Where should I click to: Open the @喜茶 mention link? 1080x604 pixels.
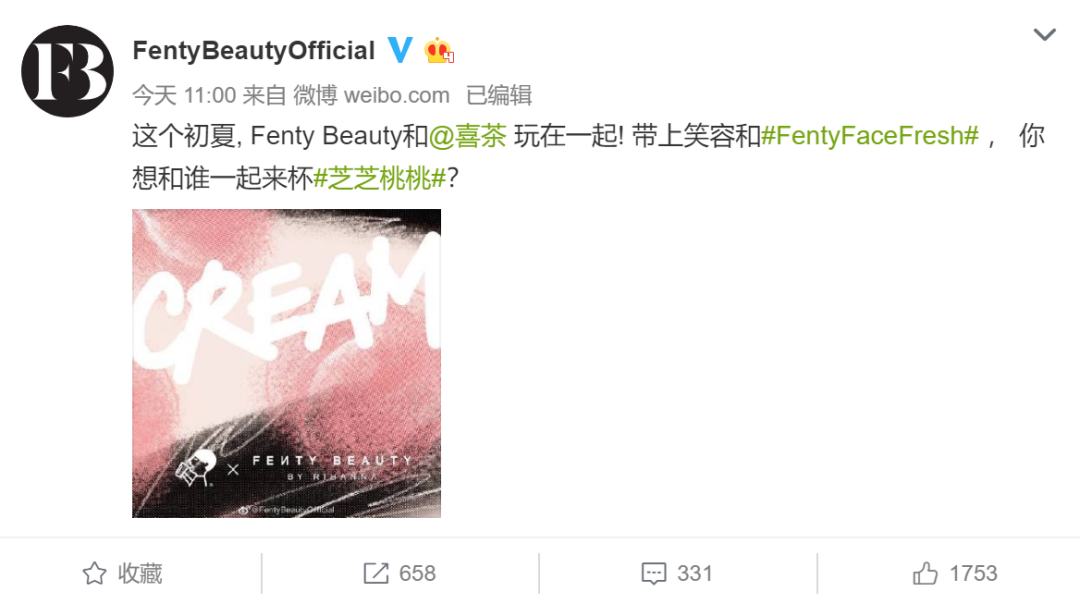468,136
